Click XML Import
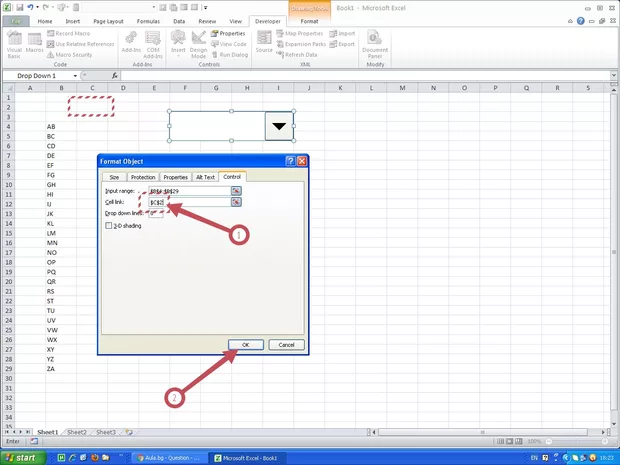 click(x=342, y=34)
